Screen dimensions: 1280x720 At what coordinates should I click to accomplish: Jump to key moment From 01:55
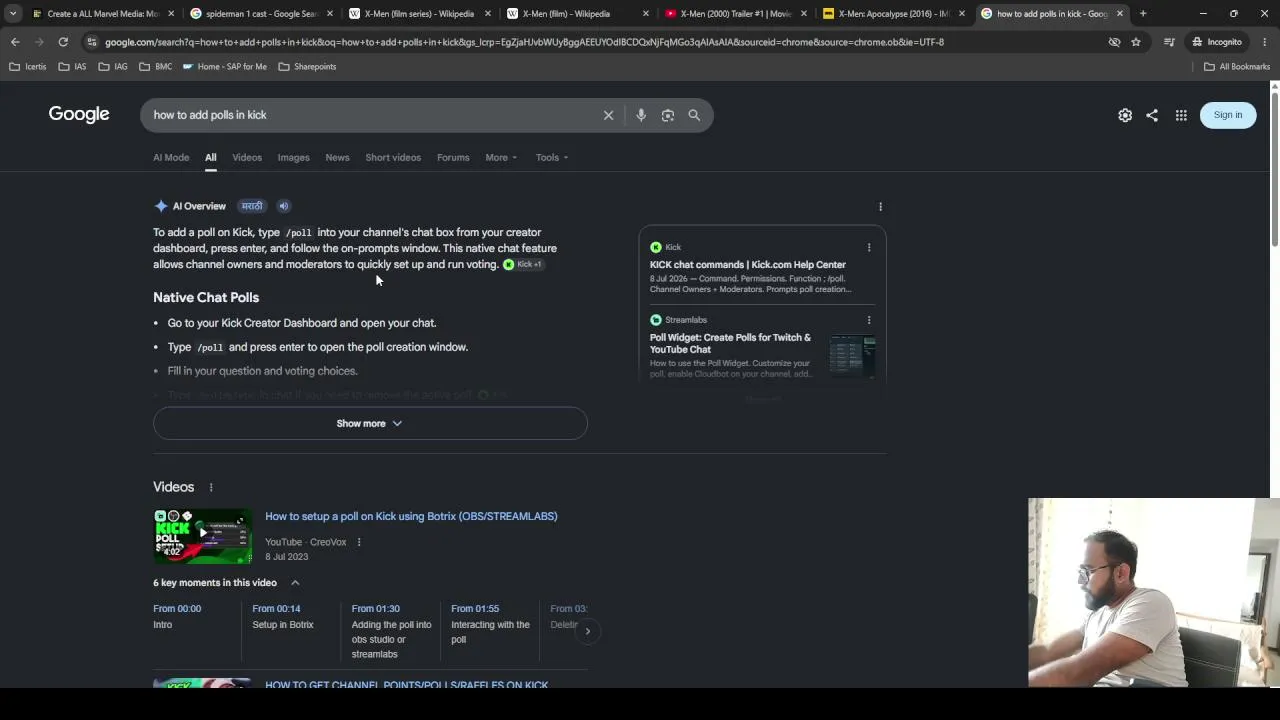(x=490, y=623)
